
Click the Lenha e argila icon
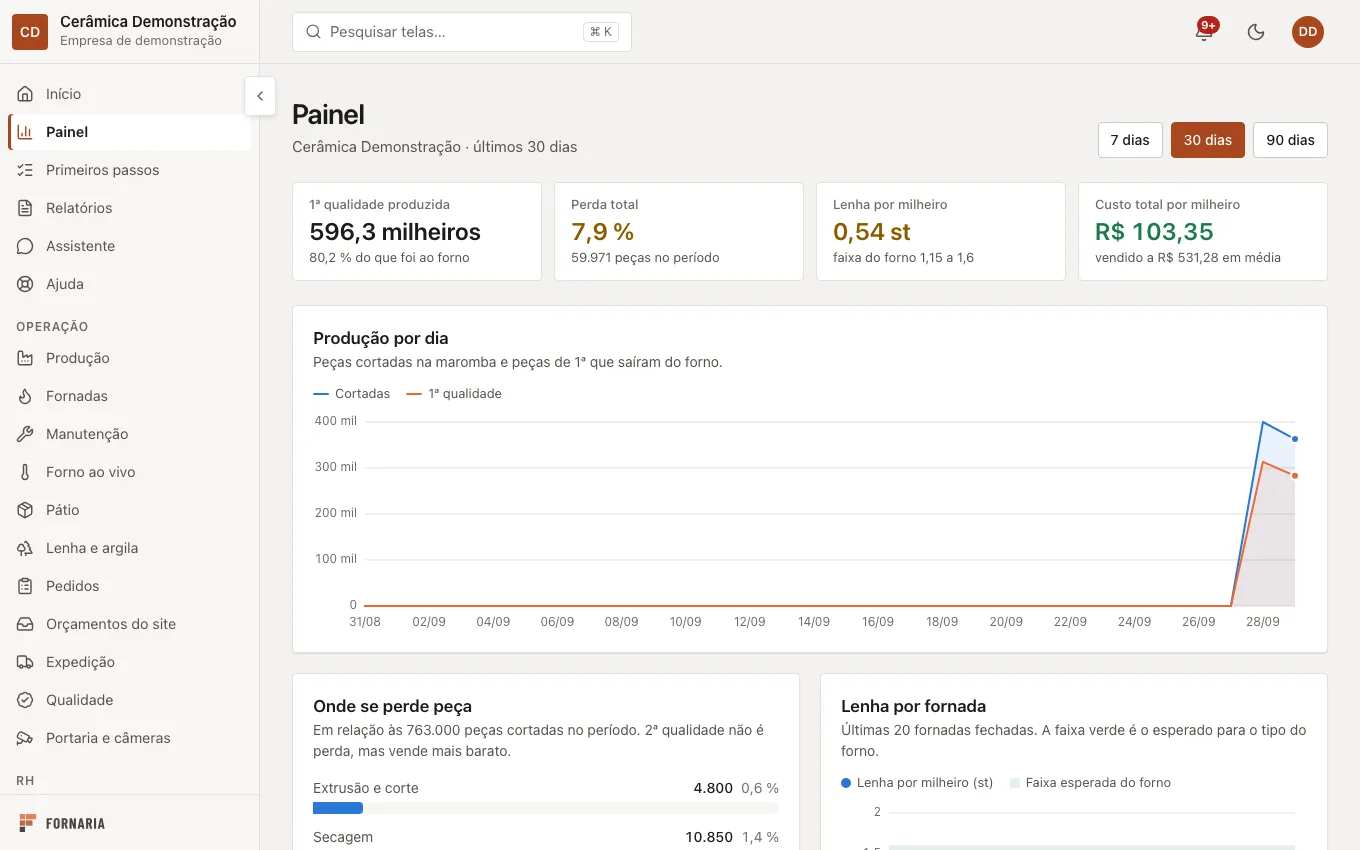pos(26,548)
